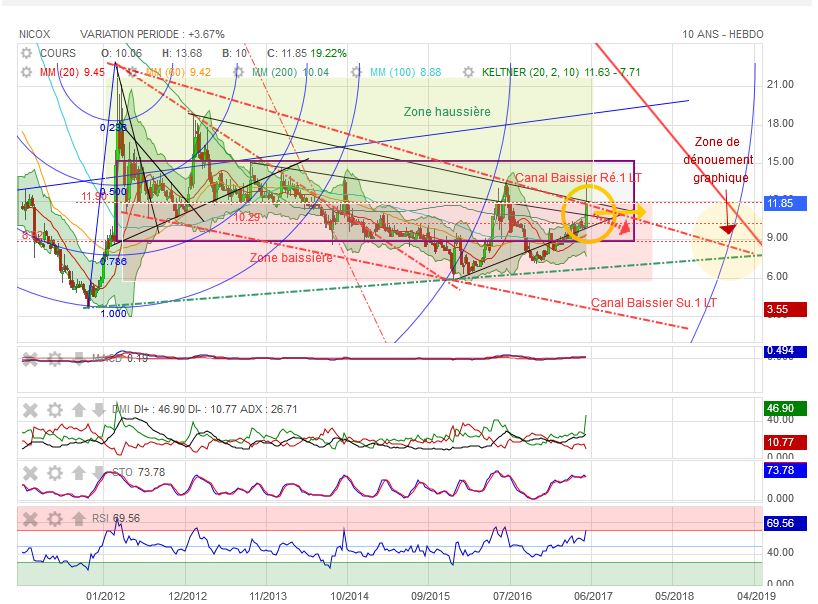Image resolution: width=818 pixels, height=604 pixels.
Task: Open the MM (200) moving average settings gear
Action: click(x=238, y=72)
